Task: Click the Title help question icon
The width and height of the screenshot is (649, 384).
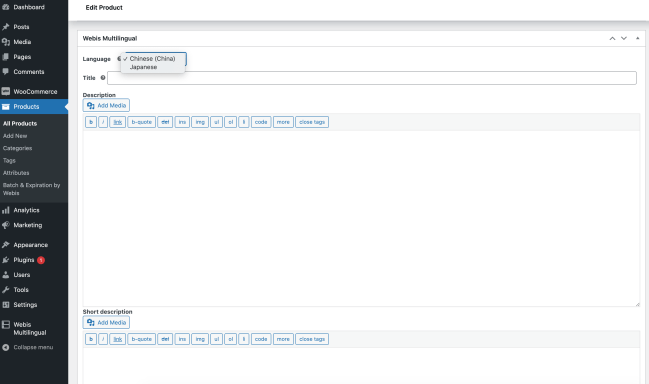Action: pos(103,78)
